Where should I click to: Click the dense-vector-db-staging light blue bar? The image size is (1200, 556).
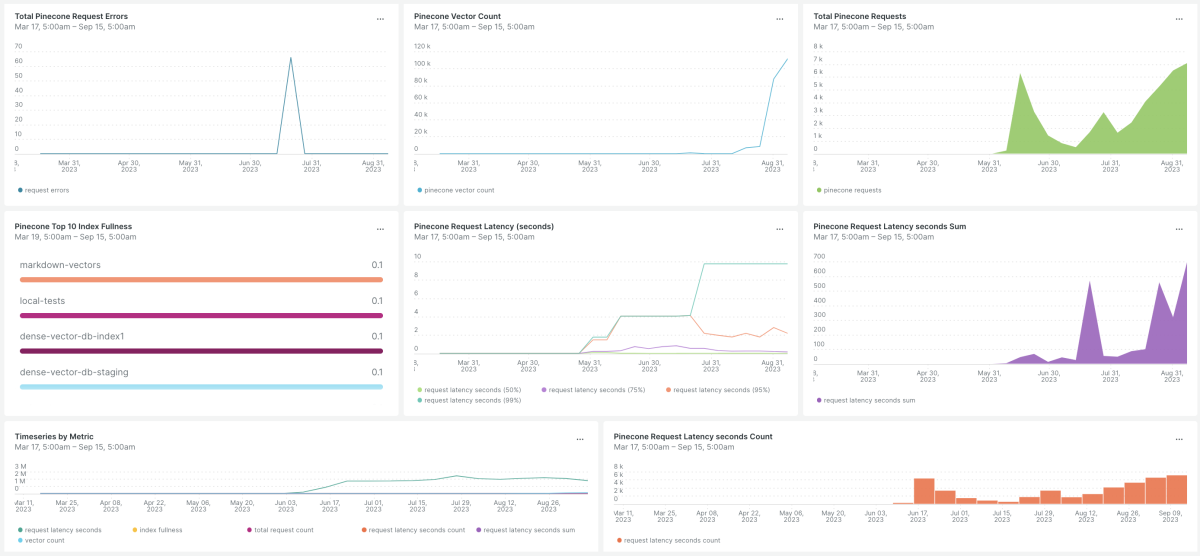click(201, 387)
